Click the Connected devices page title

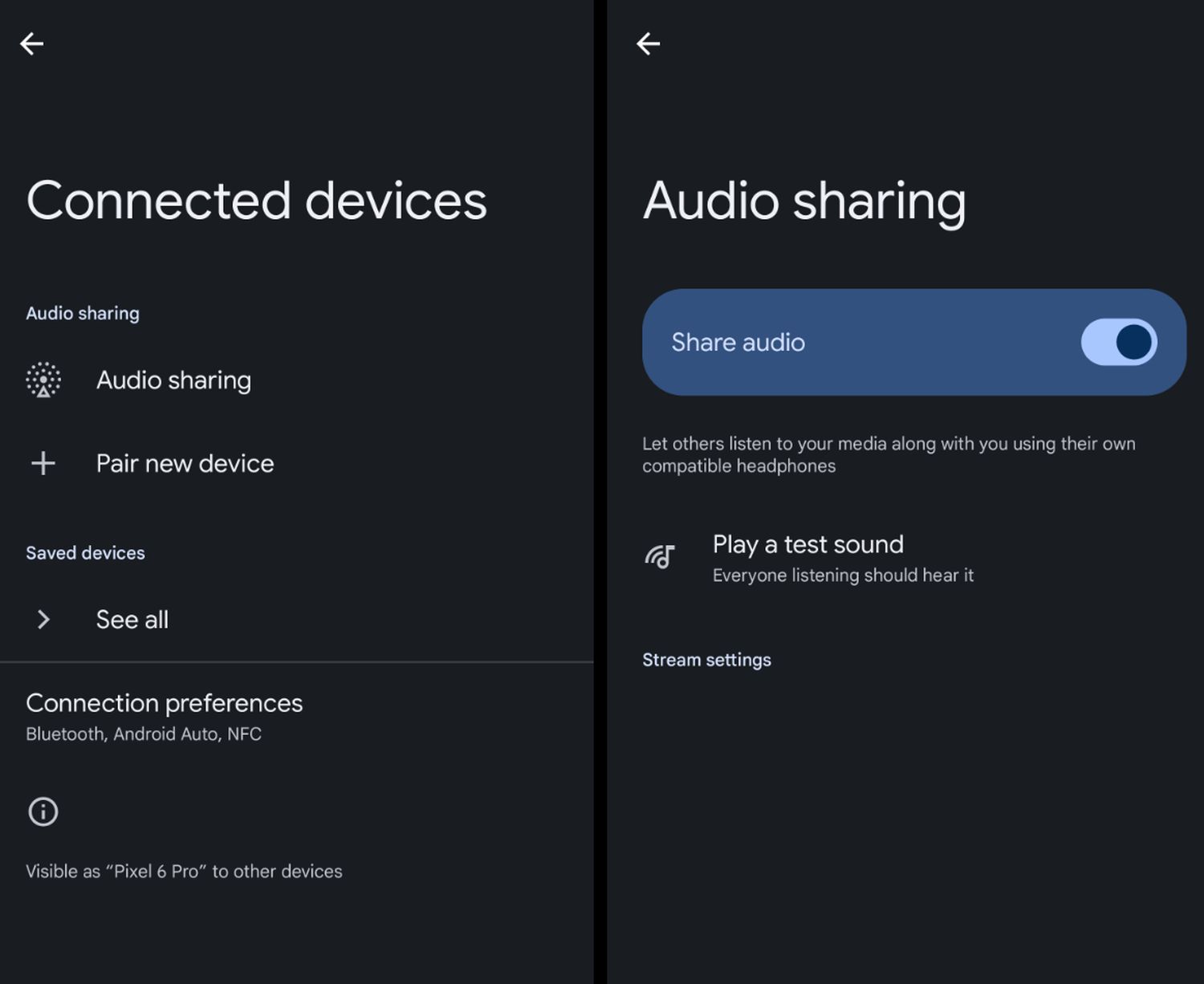point(256,201)
